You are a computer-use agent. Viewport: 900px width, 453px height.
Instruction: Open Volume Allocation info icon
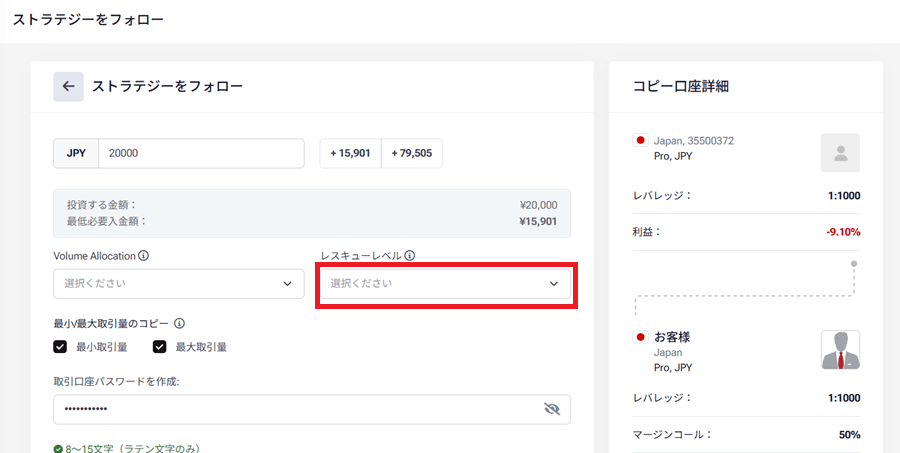[x=143, y=255]
